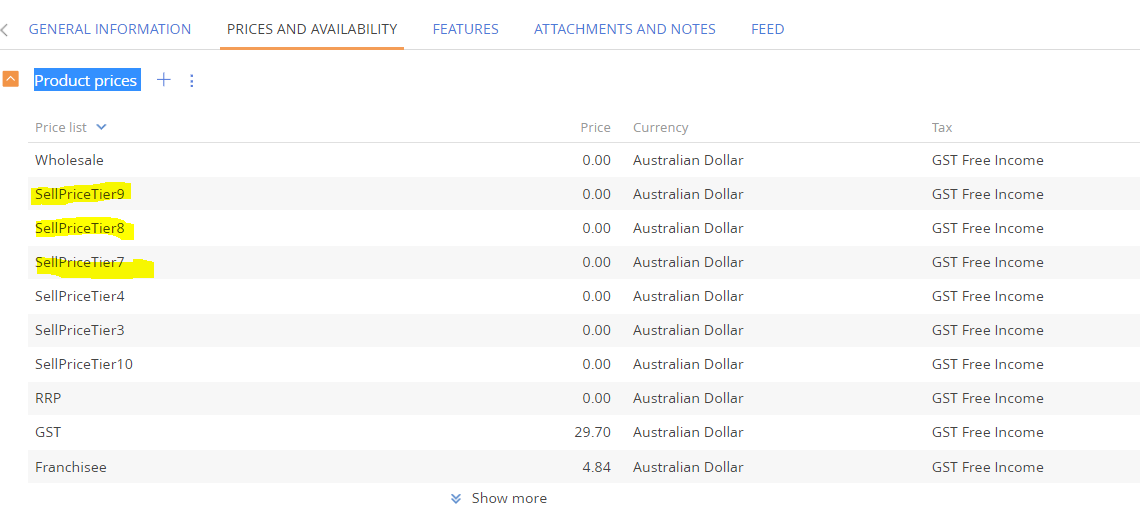Click the Price column header

595,127
